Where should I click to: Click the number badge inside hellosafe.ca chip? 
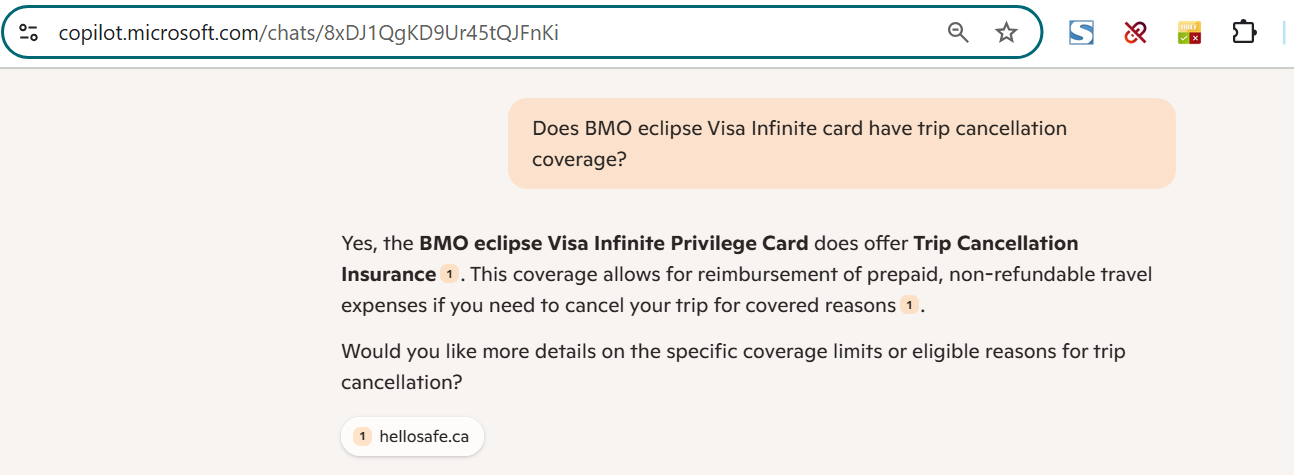coord(362,436)
